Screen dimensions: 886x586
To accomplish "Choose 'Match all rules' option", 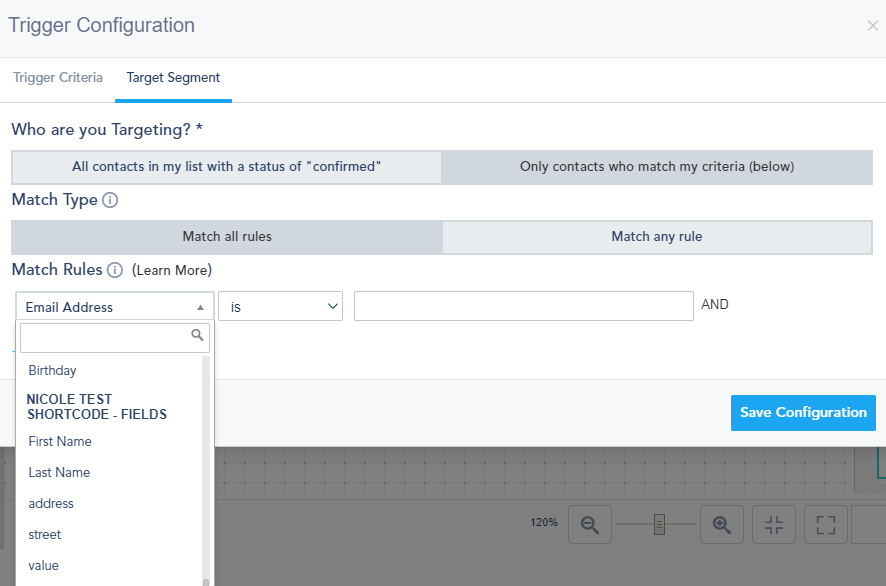I will [x=227, y=237].
